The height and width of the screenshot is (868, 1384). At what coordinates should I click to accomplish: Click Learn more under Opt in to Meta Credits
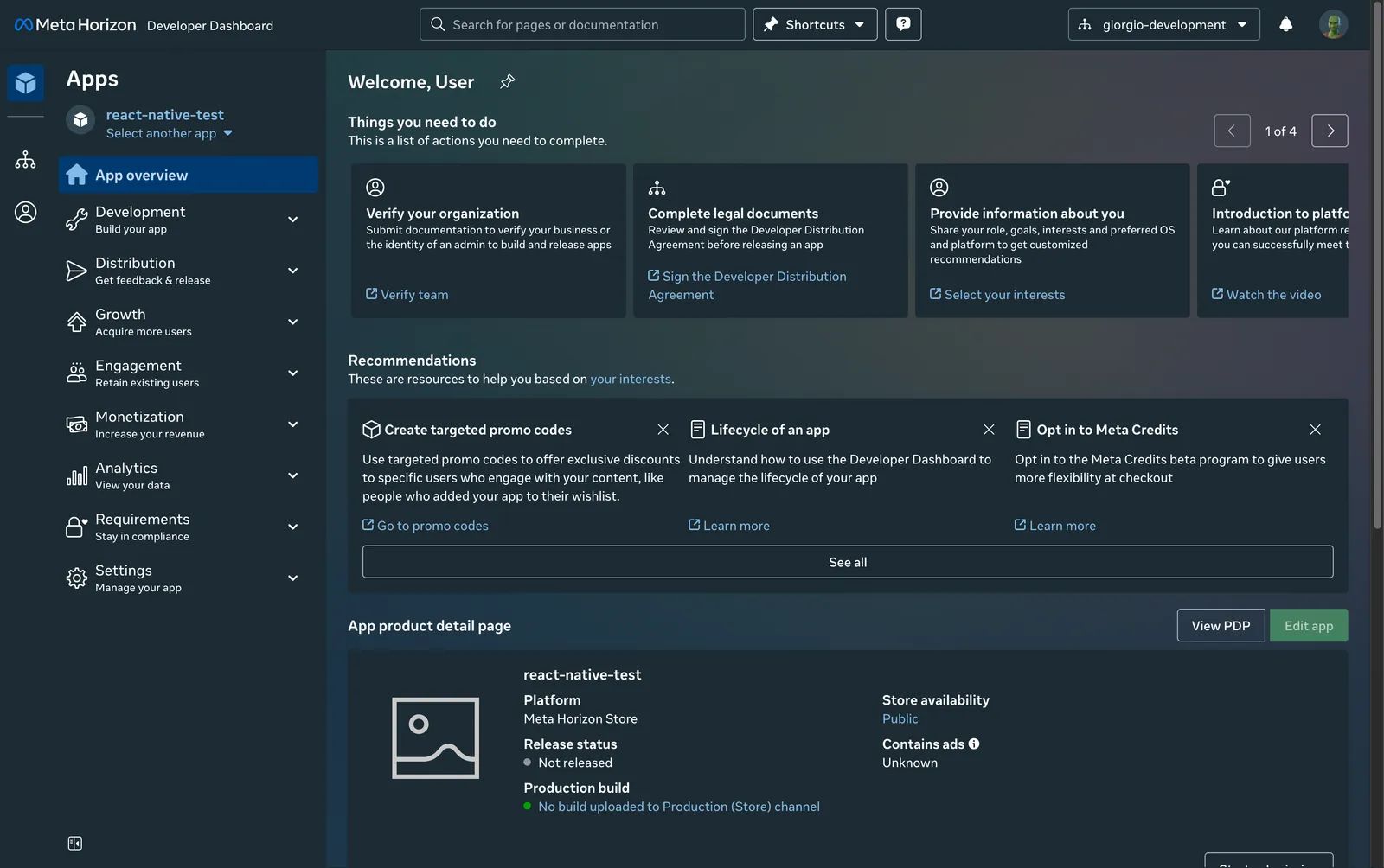[1055, 526]
